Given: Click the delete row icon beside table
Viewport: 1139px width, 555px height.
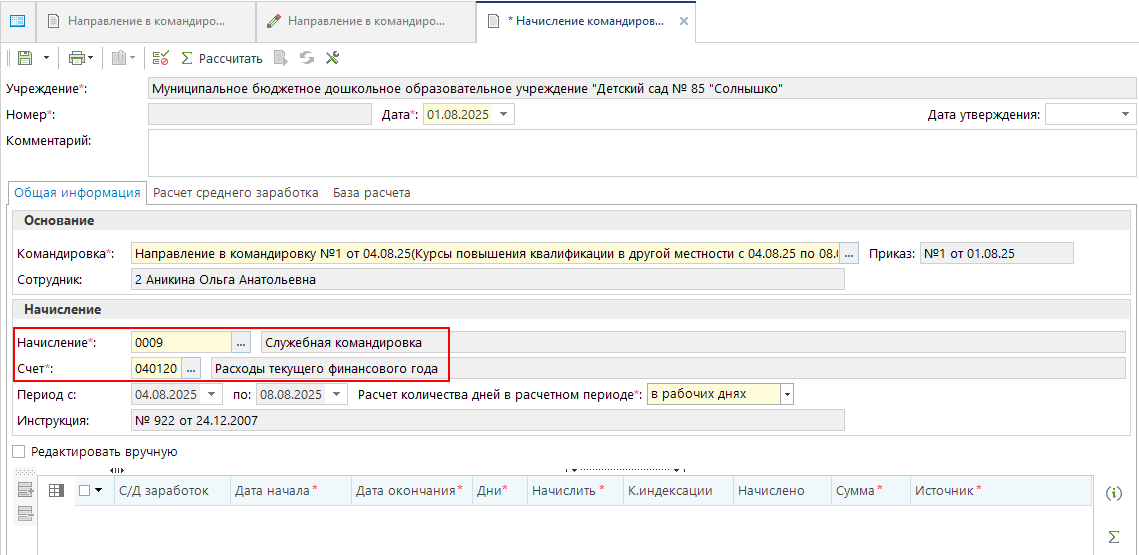Looking at the screenshot, I should click(x=25, y=514).
